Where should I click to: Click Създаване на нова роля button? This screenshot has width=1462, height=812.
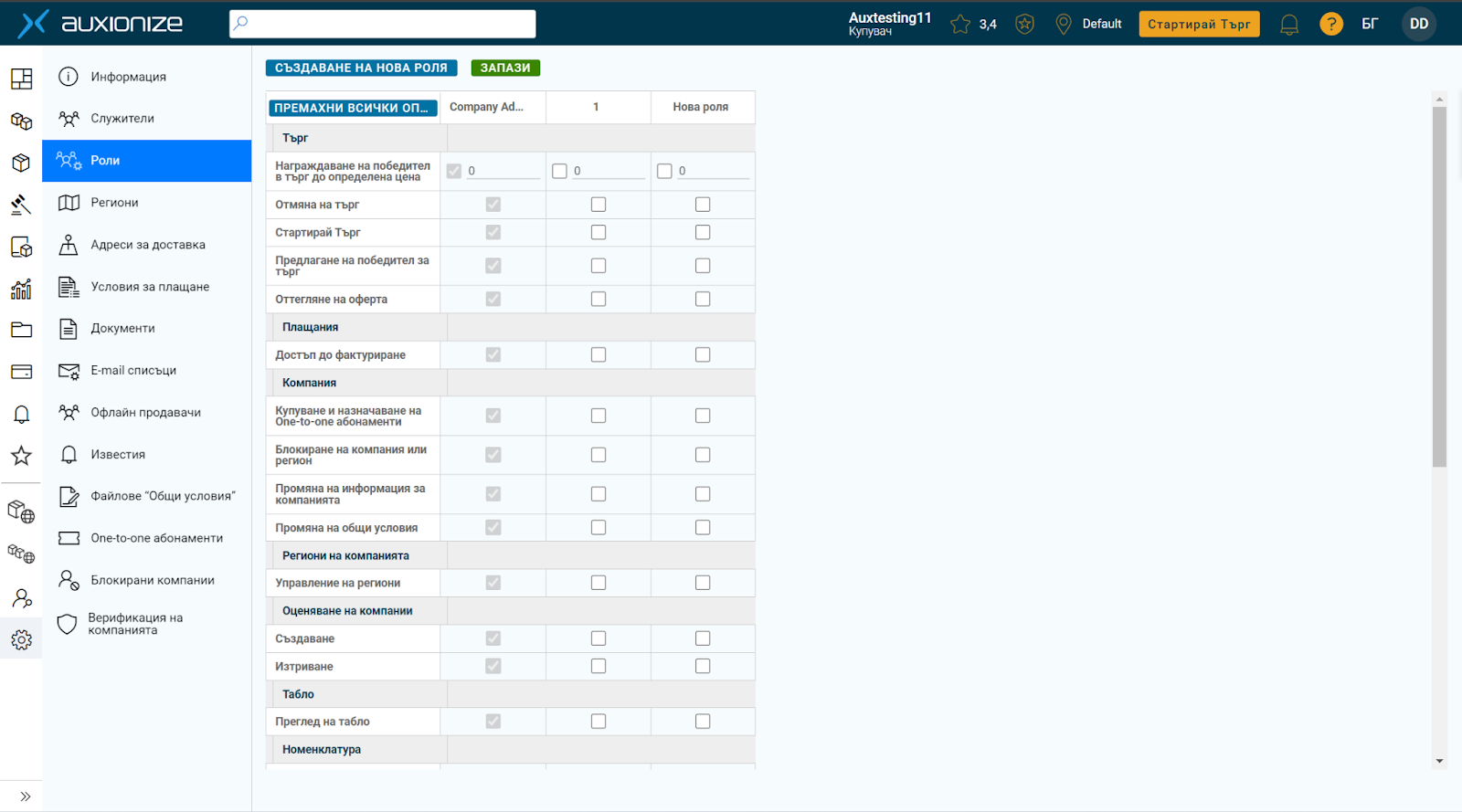[361, 68]
